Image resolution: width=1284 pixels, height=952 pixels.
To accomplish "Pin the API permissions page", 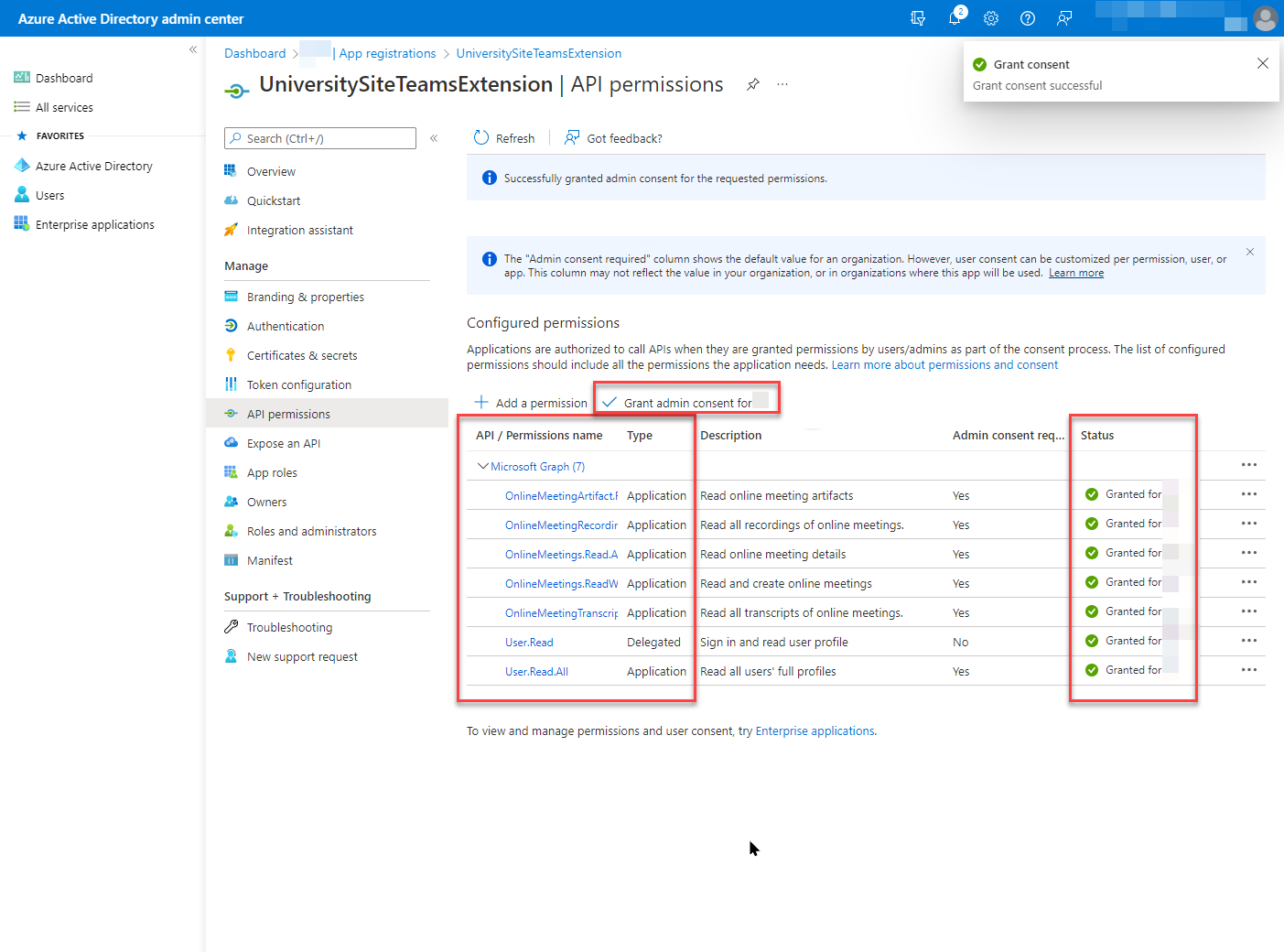I will 752,84.
